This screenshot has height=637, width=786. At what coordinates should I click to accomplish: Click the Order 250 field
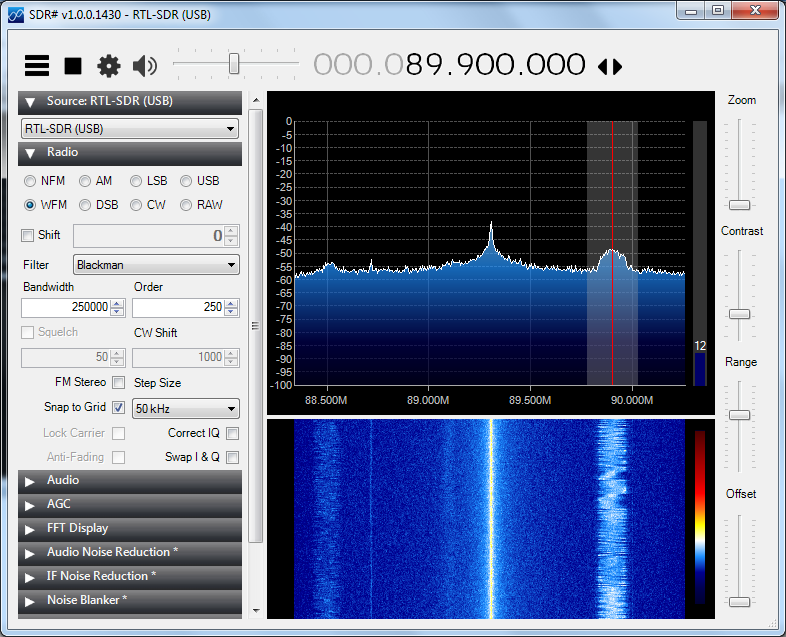178,307
